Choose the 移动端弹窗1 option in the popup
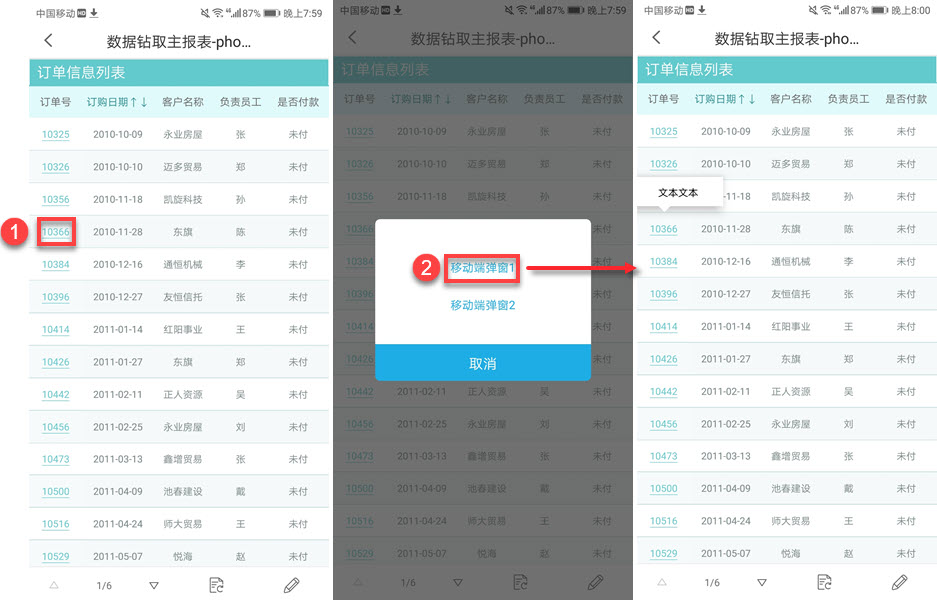Viewport: 937px width, 603px height. click(x=482, y=268)
